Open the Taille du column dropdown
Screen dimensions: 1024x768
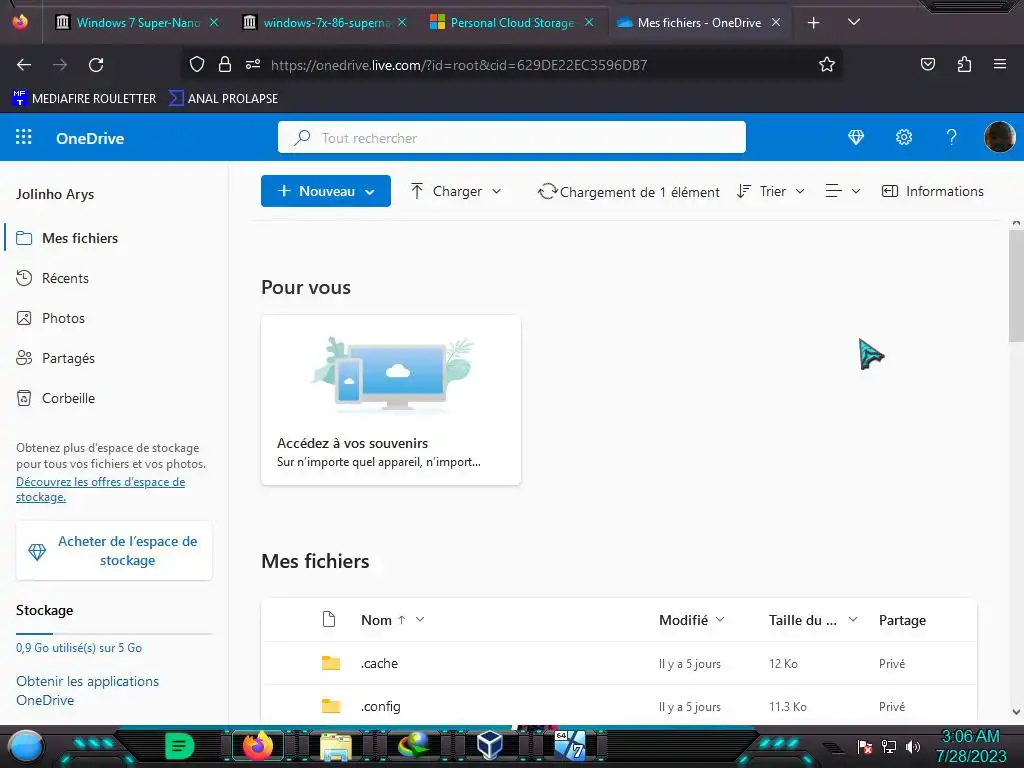813,620
